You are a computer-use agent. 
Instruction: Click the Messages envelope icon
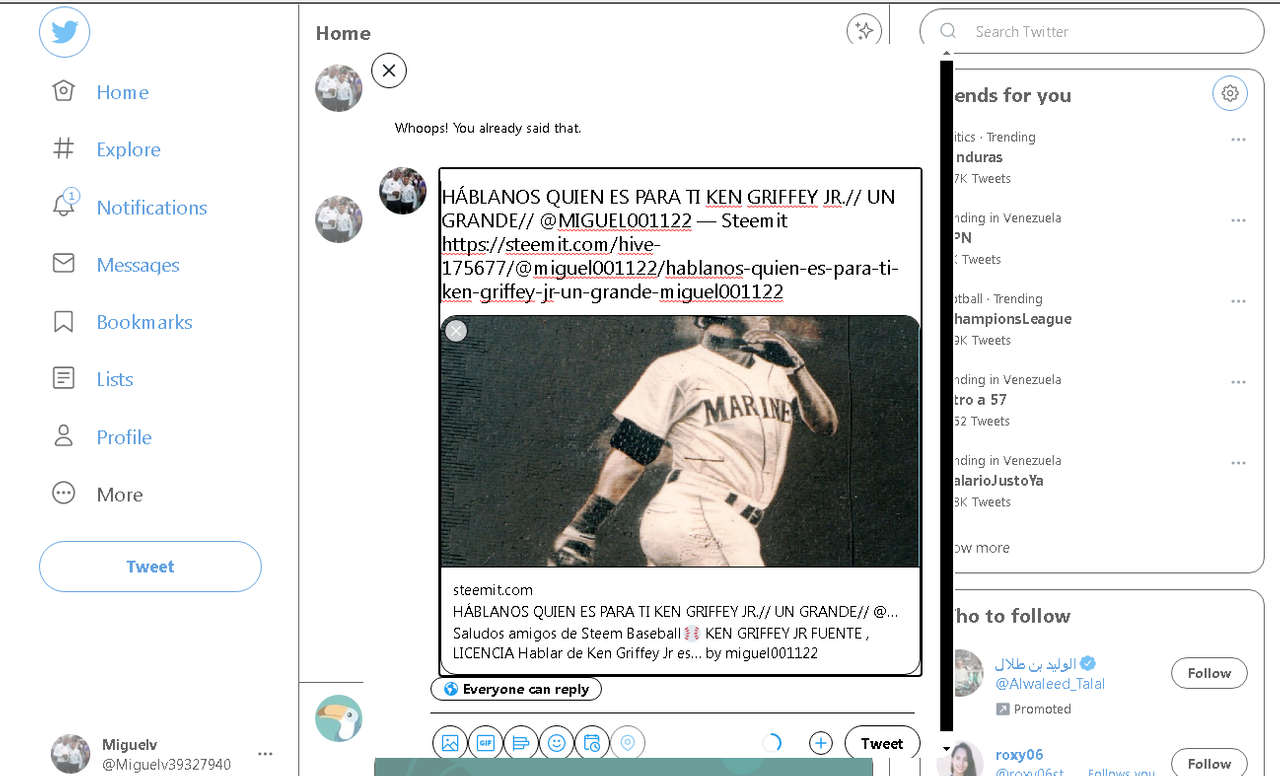coord(63,264)
